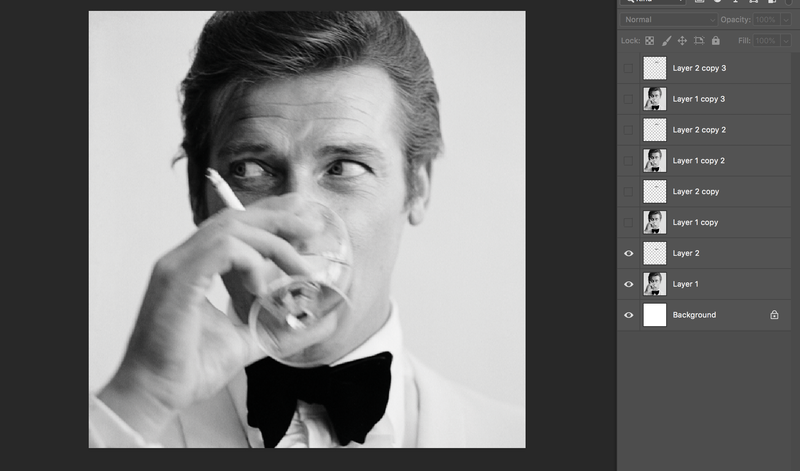Select the Layer 2 copy 3 thumbnail
This screenshot has height=471, width=800.
click(x=655, y=68)
